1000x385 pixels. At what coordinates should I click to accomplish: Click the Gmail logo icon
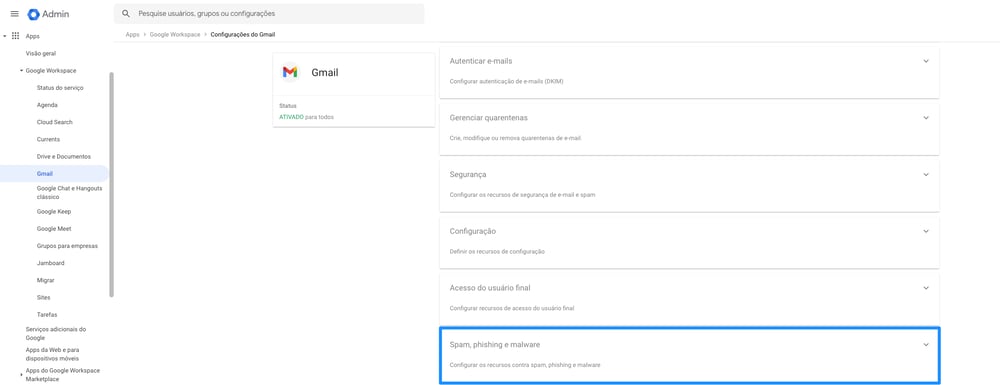coord(290,72)
